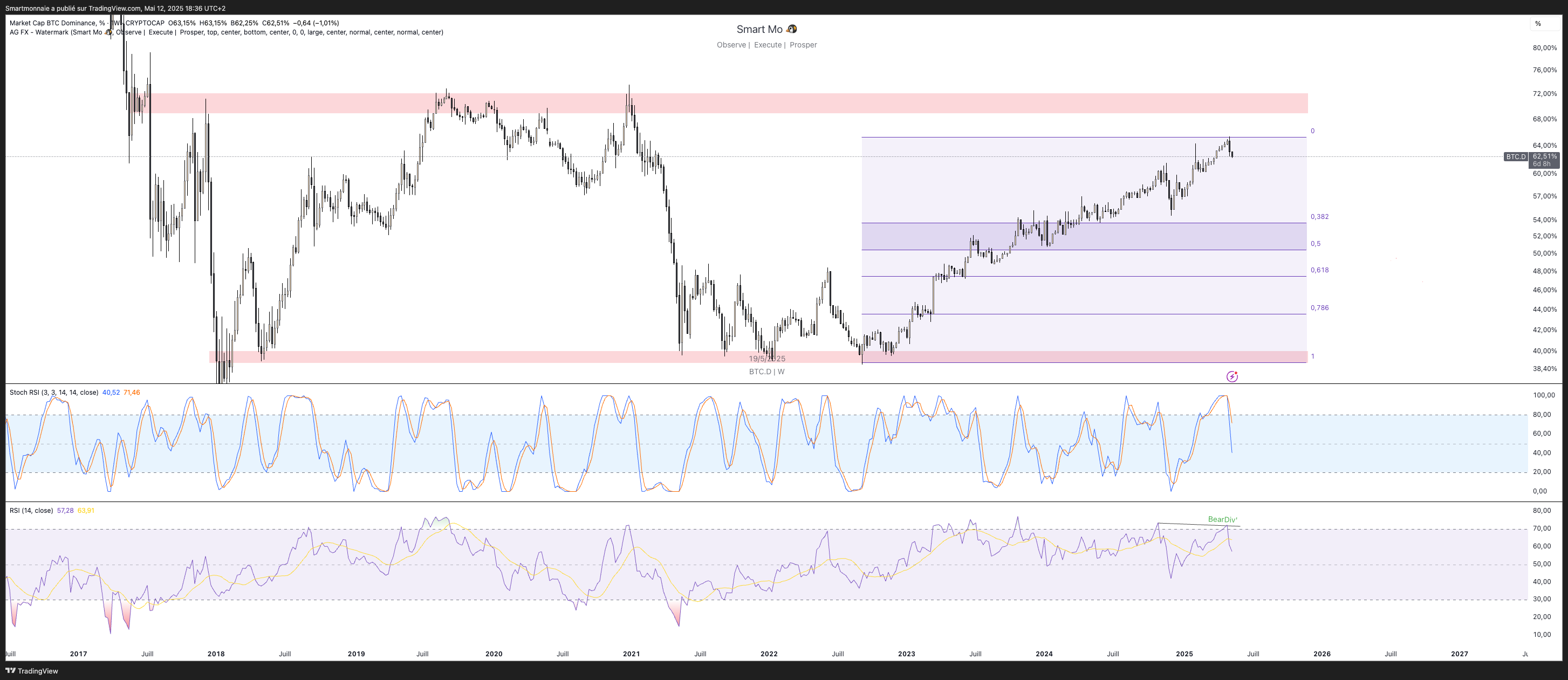Click the 19/5/2025 date text label

(766, 359)
